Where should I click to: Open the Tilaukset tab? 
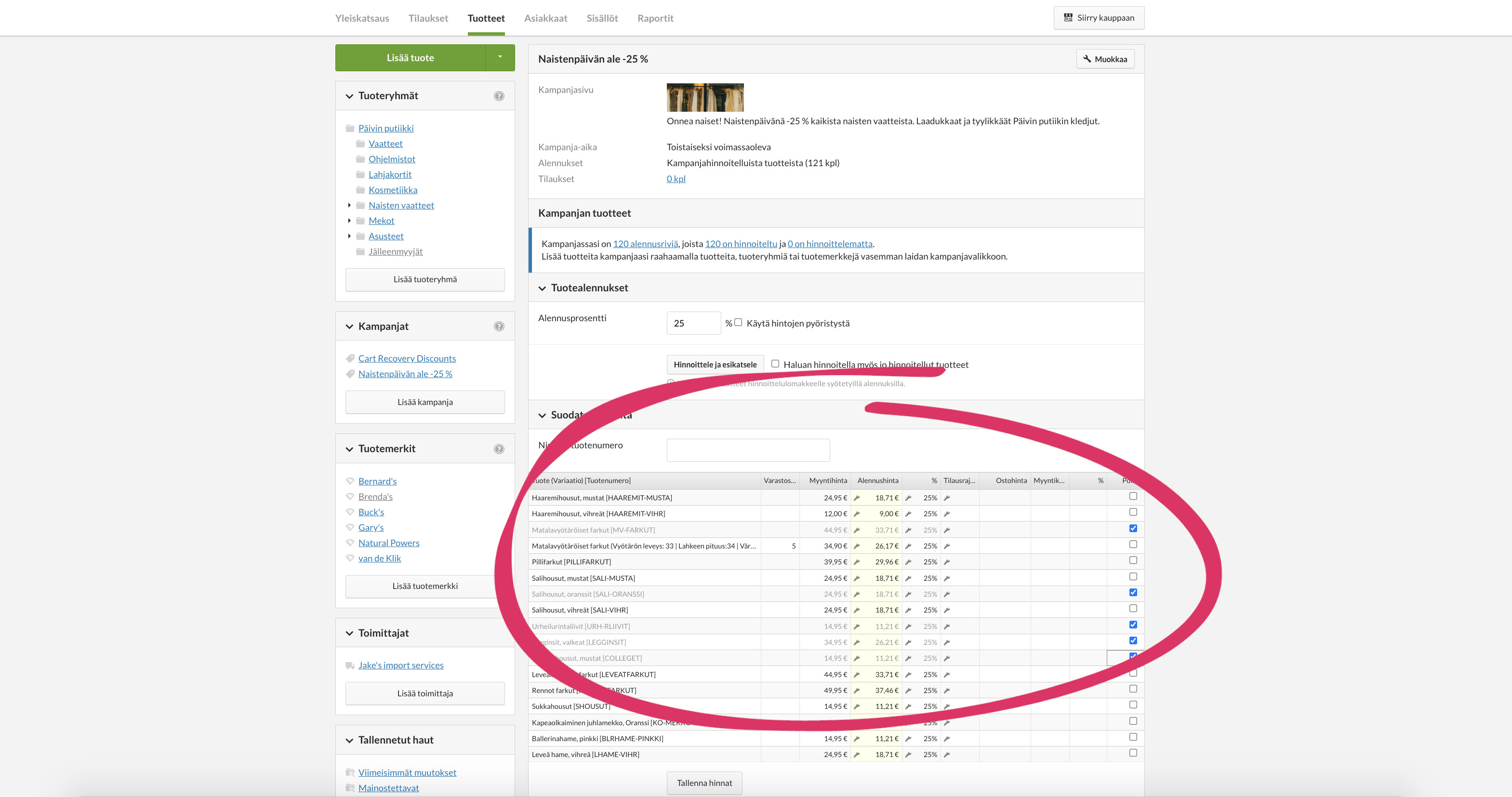pos(428,18)
